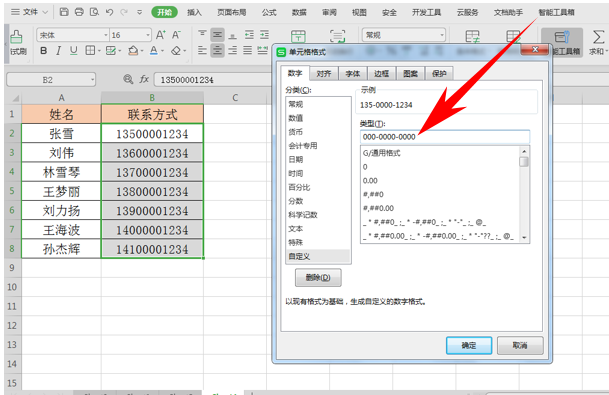Click the Print icon
Screen dimensions: 609x395
click(x=79, y=12)
